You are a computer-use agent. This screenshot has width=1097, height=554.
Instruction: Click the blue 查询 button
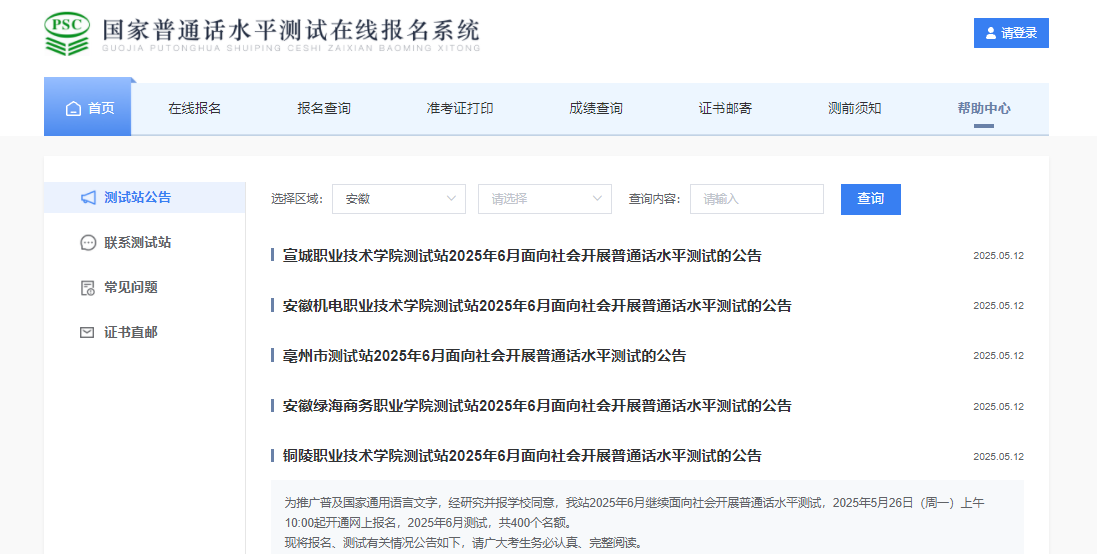point(870,199)
